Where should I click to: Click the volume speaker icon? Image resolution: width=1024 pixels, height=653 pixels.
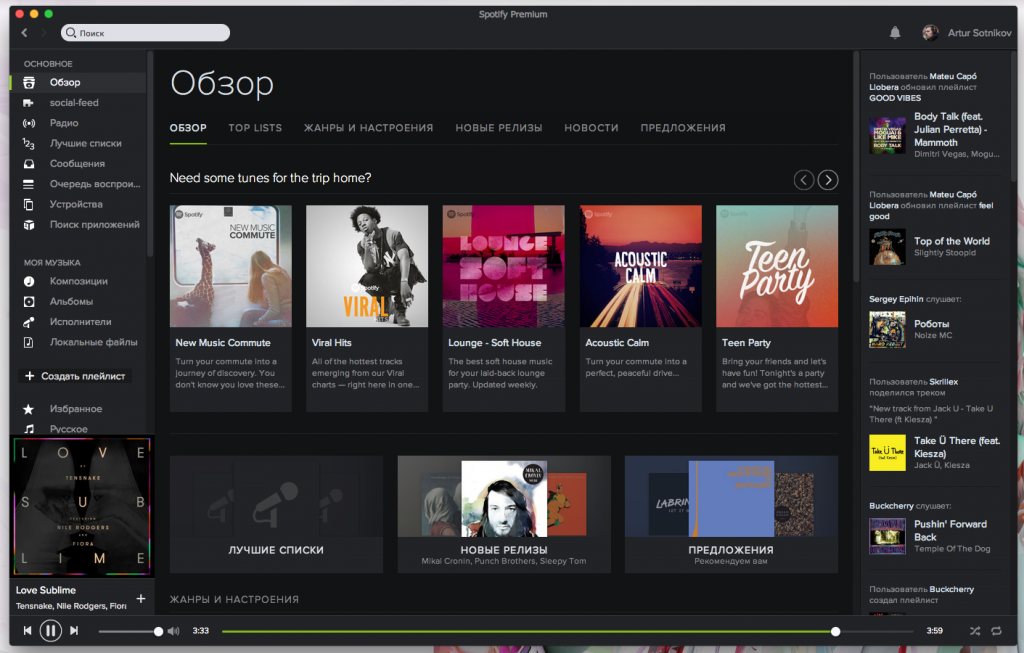173,631
